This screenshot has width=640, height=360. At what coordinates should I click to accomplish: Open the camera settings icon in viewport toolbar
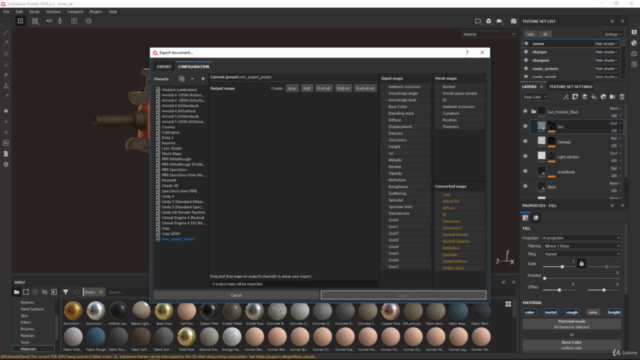(x=500, y=21)
